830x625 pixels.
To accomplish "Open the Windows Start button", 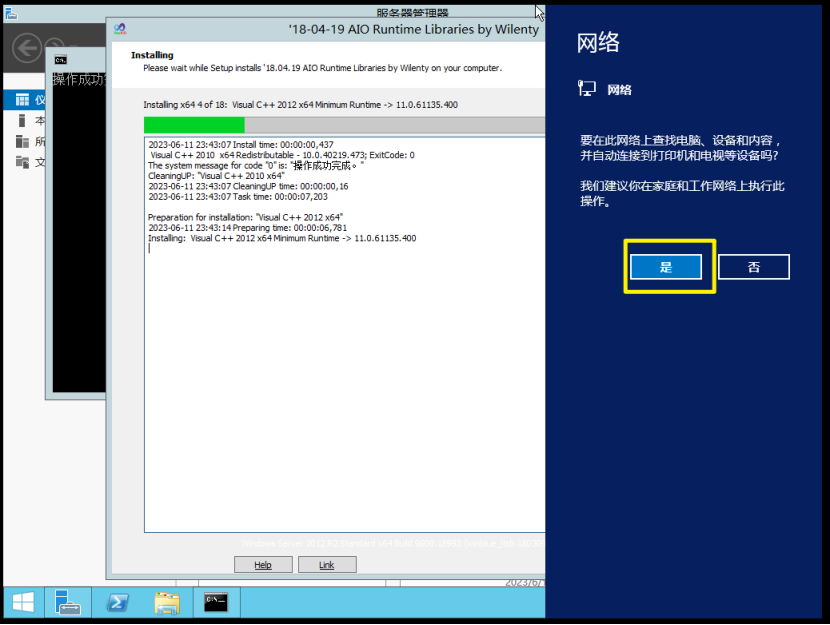I will click(x=23, y=602).
